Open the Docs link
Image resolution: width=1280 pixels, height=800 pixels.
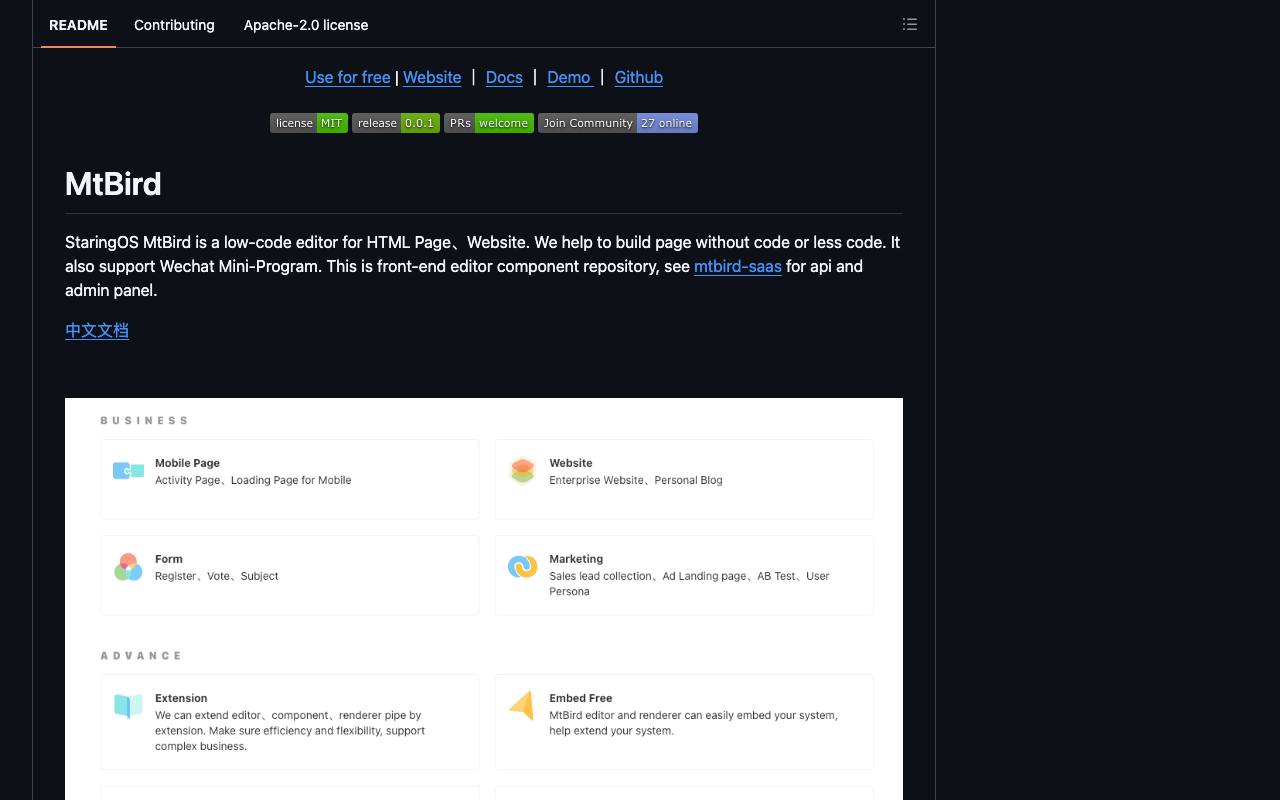(504, 77)
